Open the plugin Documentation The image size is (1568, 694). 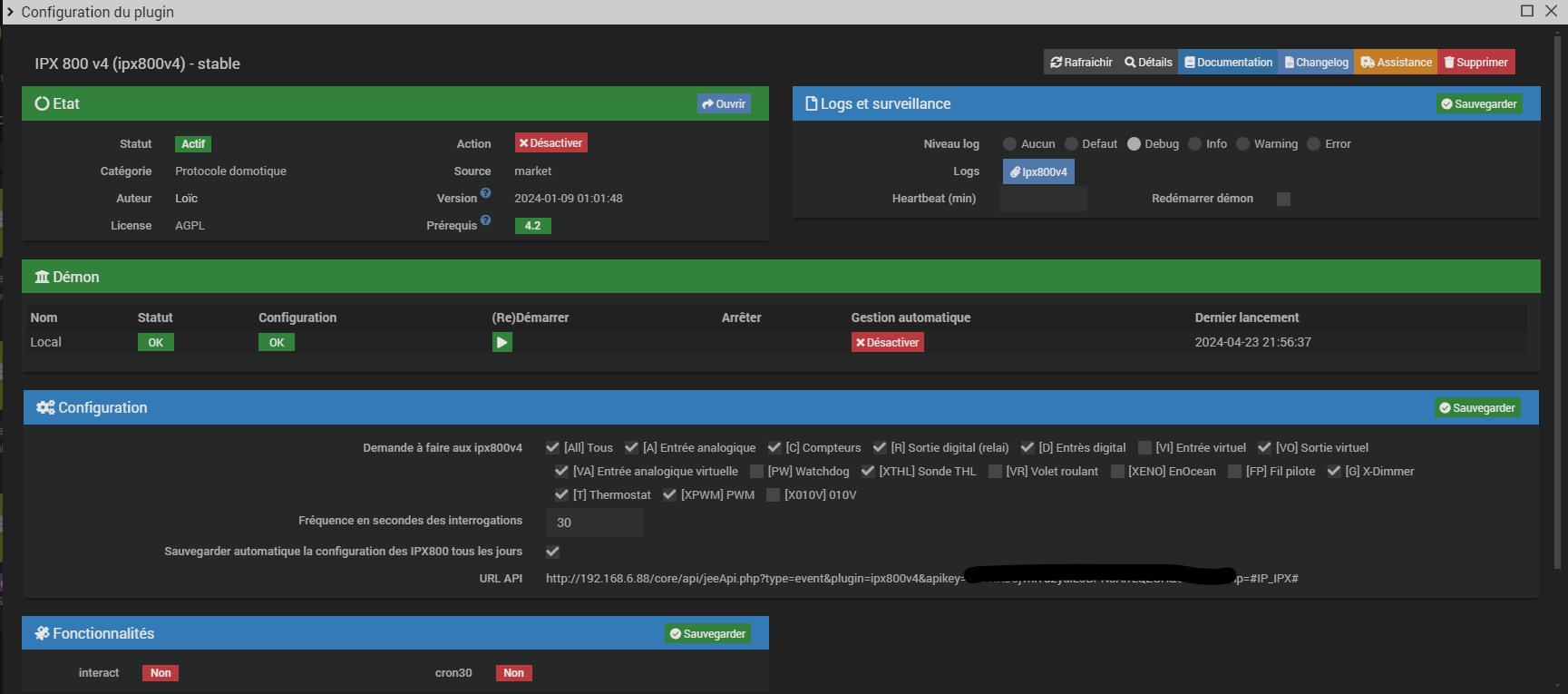pyautogui.click(x=1228, y=63)
